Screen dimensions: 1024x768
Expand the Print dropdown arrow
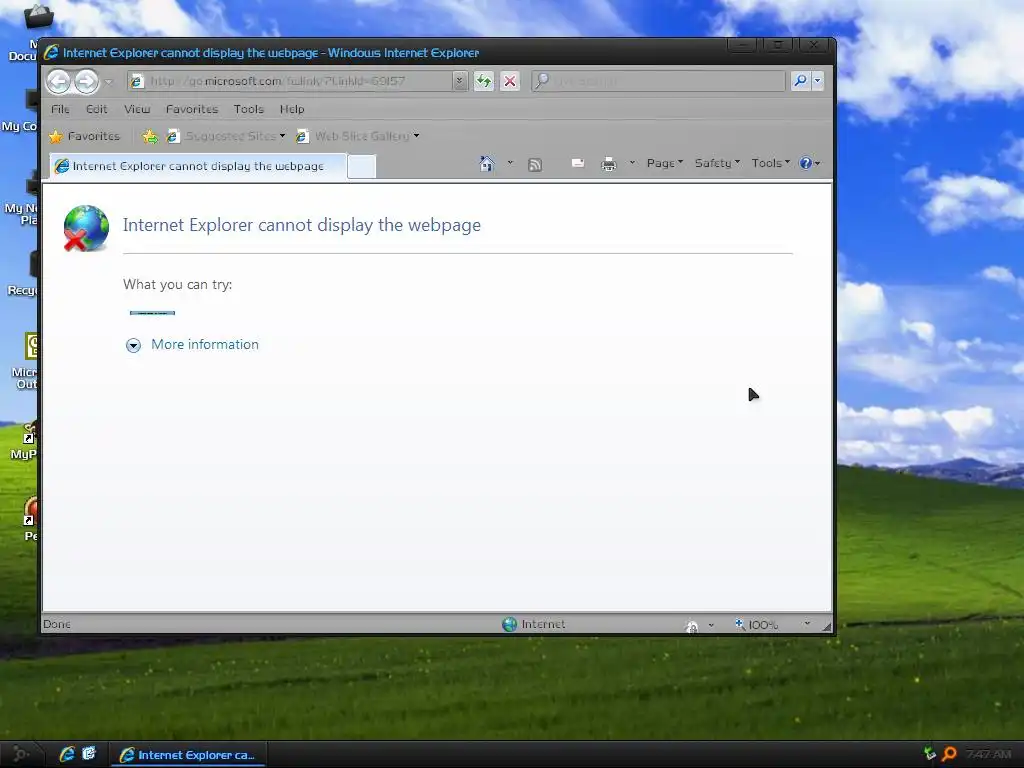(632, 163)
